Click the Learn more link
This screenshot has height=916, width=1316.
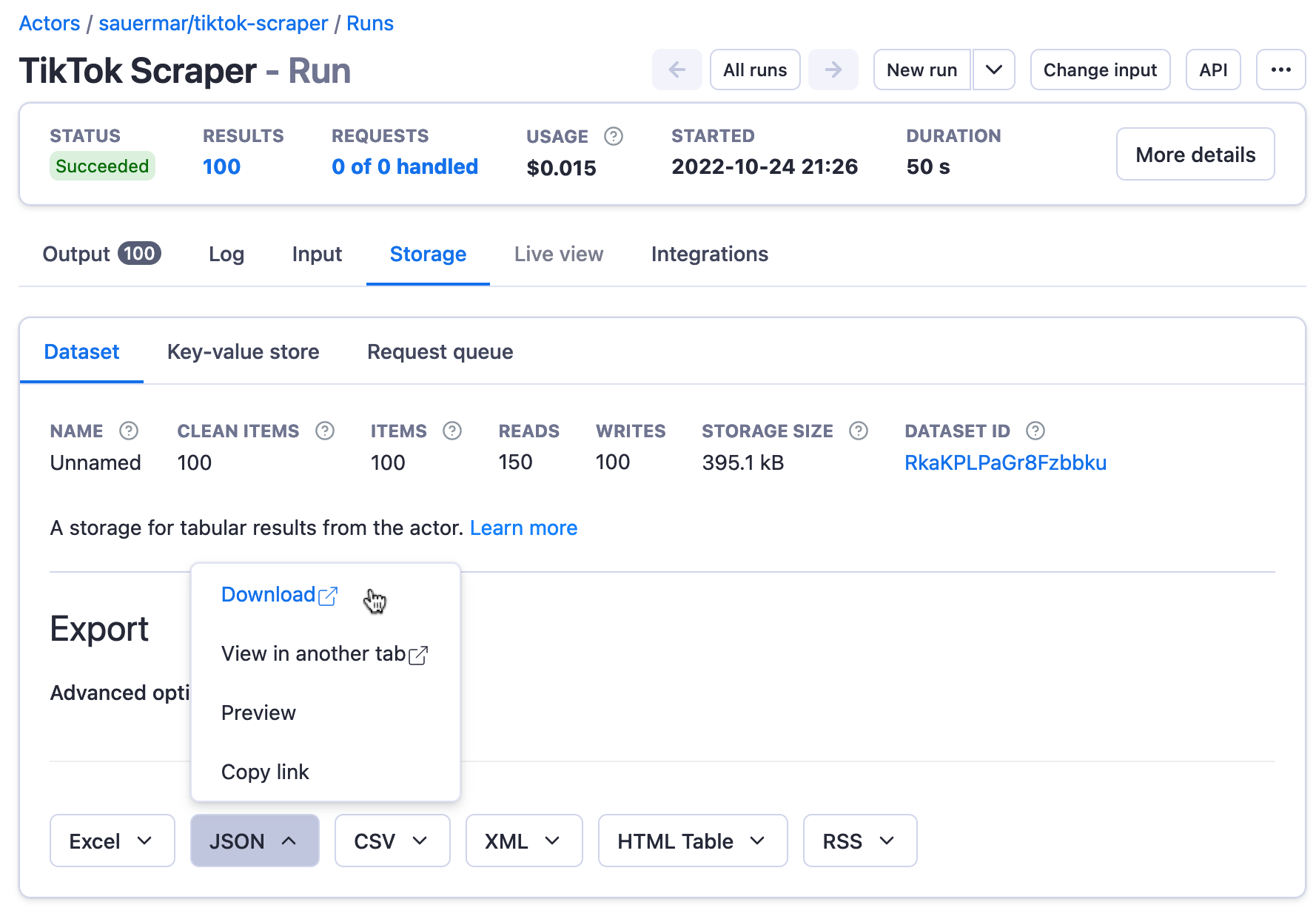[524, 528]
